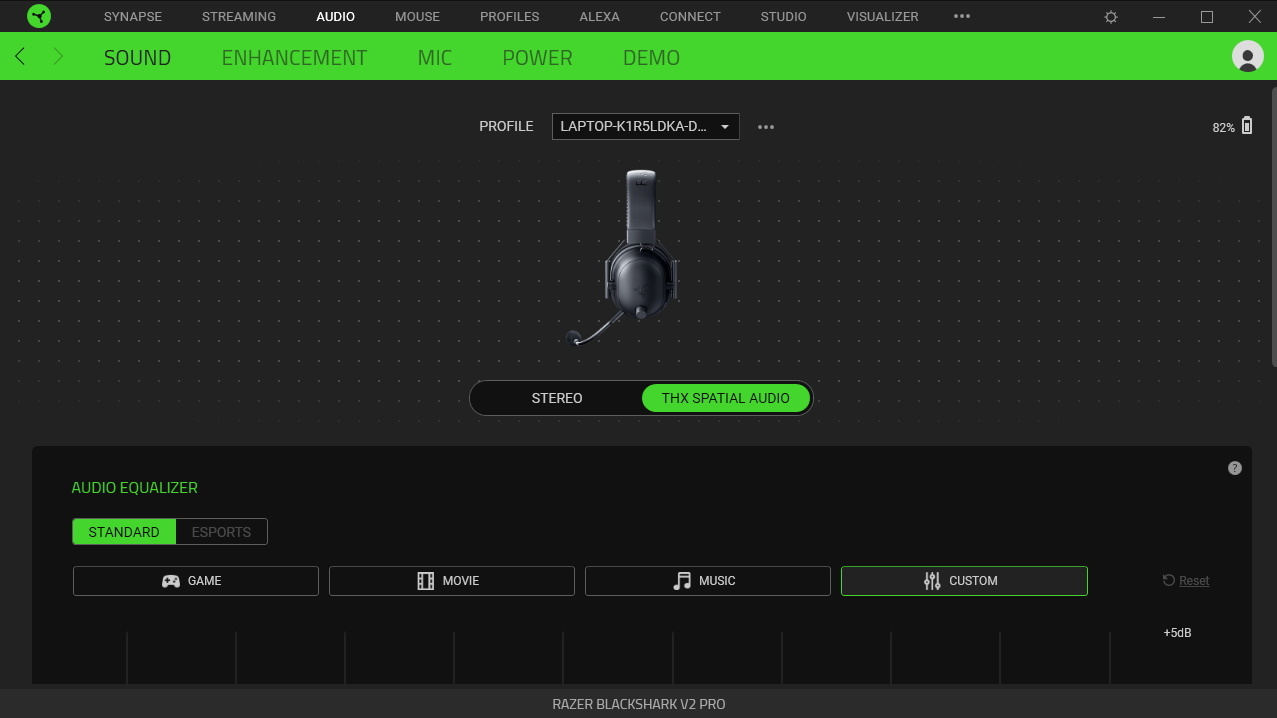Screen dimensions: 1277x718
Task: Open the Profile dropdown
Action: (x=646, y=127)
